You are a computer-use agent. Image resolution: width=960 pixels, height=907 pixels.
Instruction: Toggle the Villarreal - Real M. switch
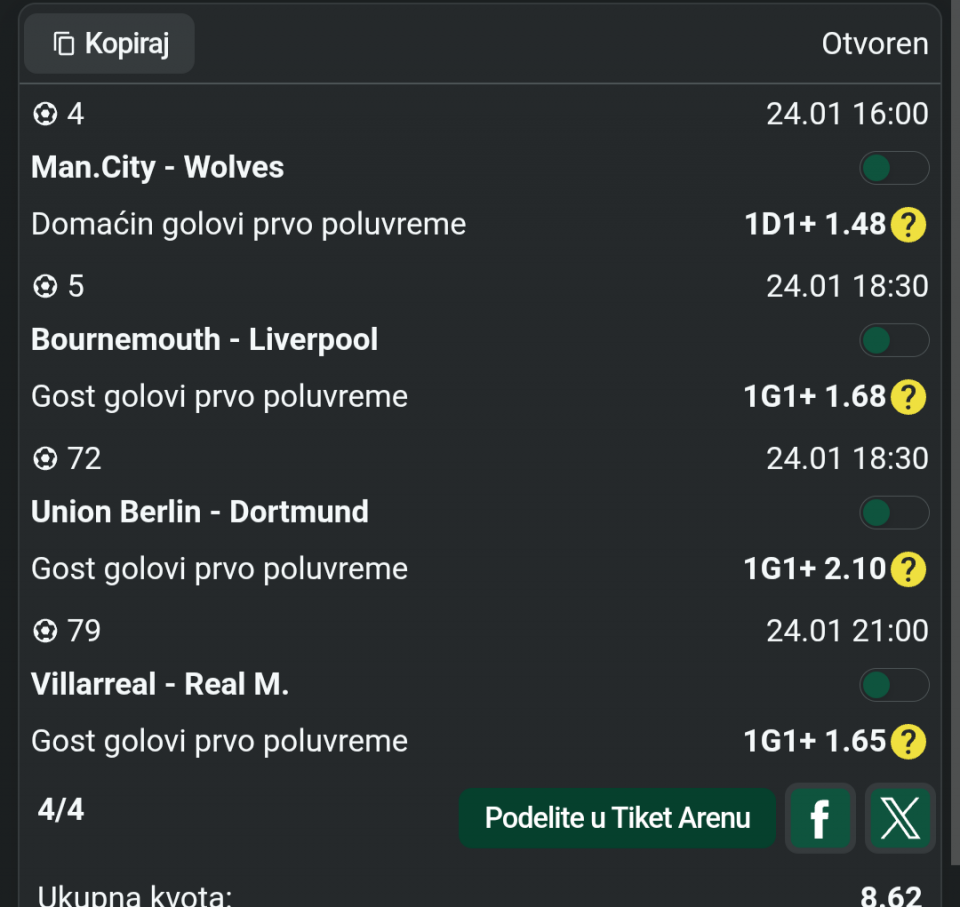click(894, 685)
